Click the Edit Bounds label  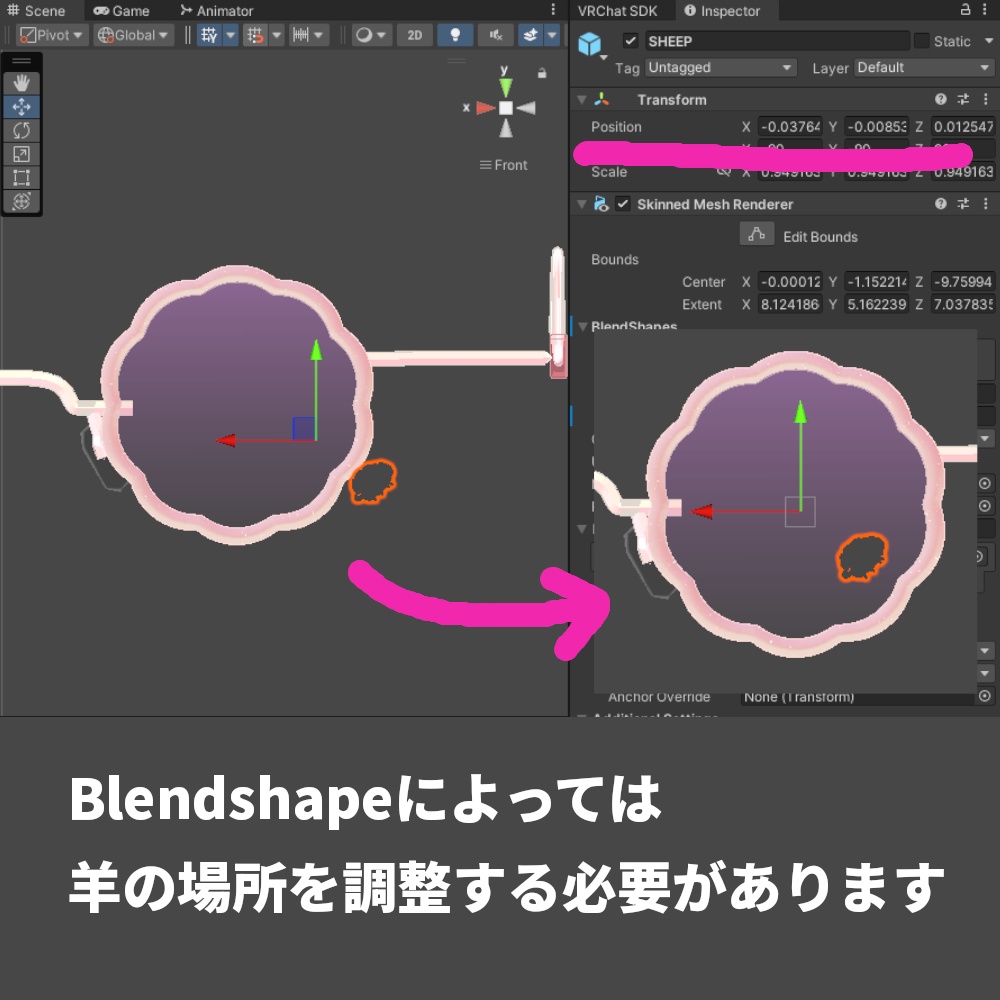click(x=820, y=237)
